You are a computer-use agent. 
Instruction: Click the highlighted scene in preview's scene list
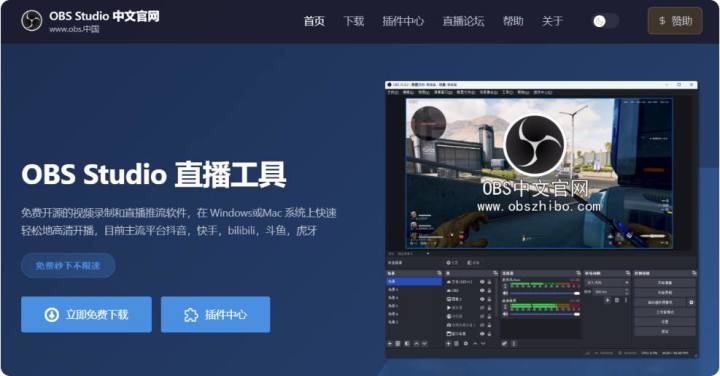(x=413, y=281)
